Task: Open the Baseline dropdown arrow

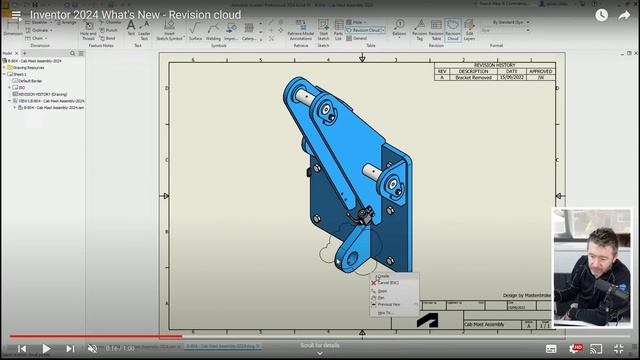Action: coord(51,22)
